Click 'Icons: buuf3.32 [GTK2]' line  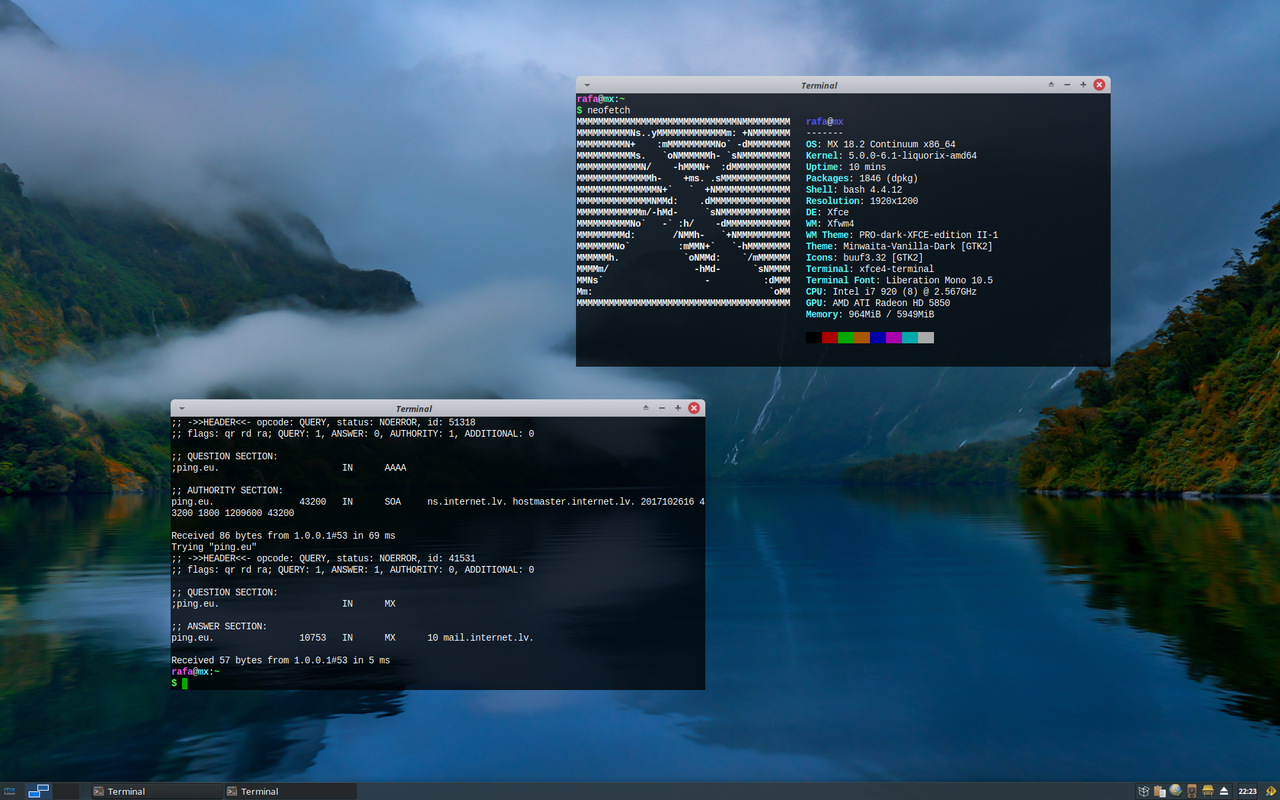click(x=867, y=258)
